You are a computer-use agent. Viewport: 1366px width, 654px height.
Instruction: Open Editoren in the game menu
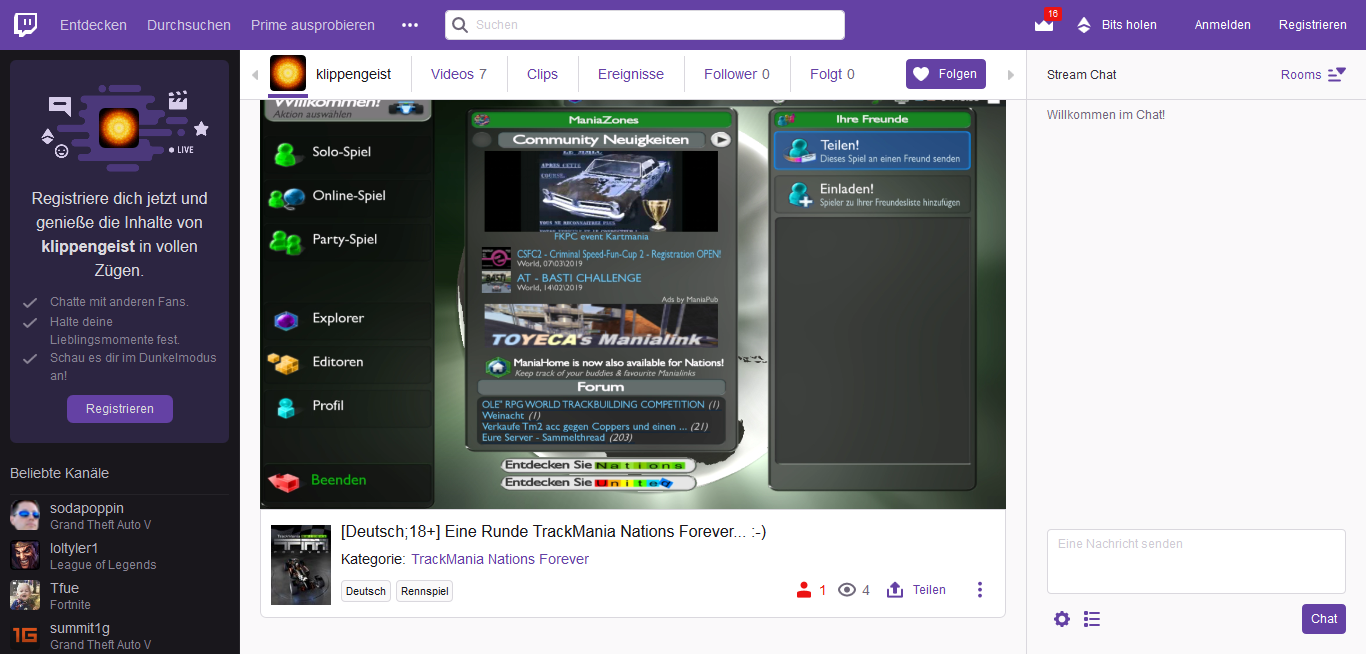[x=346, y=362]
